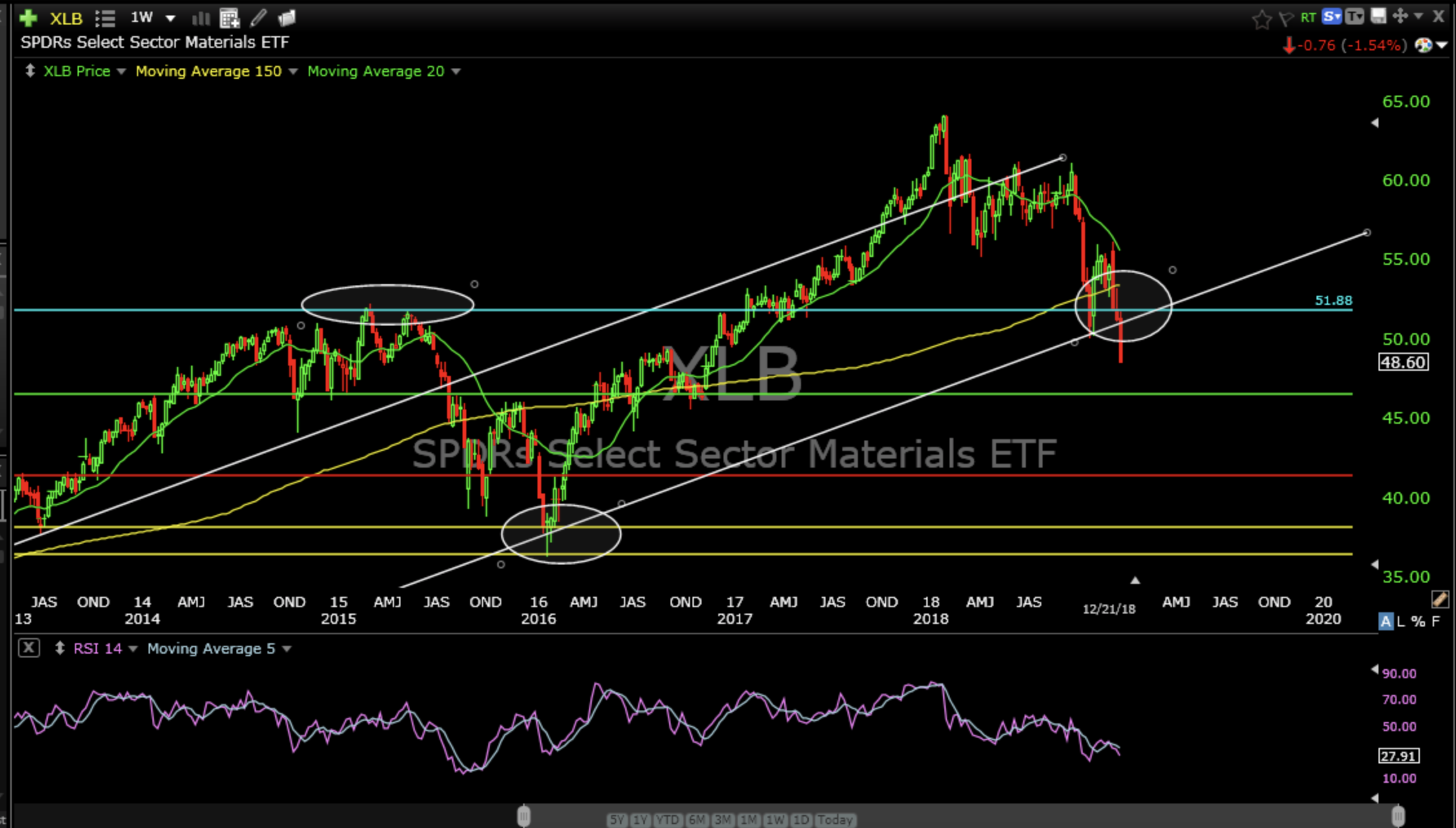Open the color palette chart settings
Screen dimensions: 1456x828
pyautogui.click(x=1424, y=45)
